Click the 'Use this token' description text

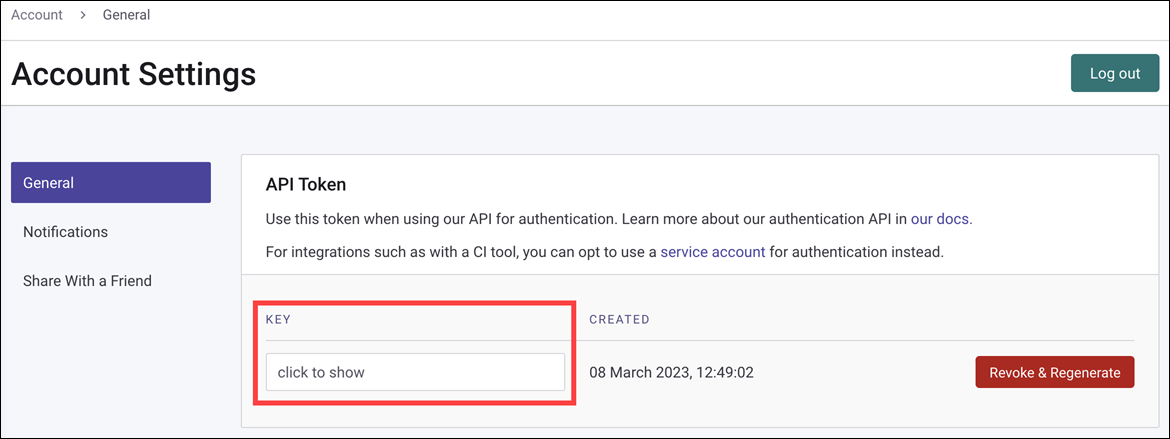[442, 220]
